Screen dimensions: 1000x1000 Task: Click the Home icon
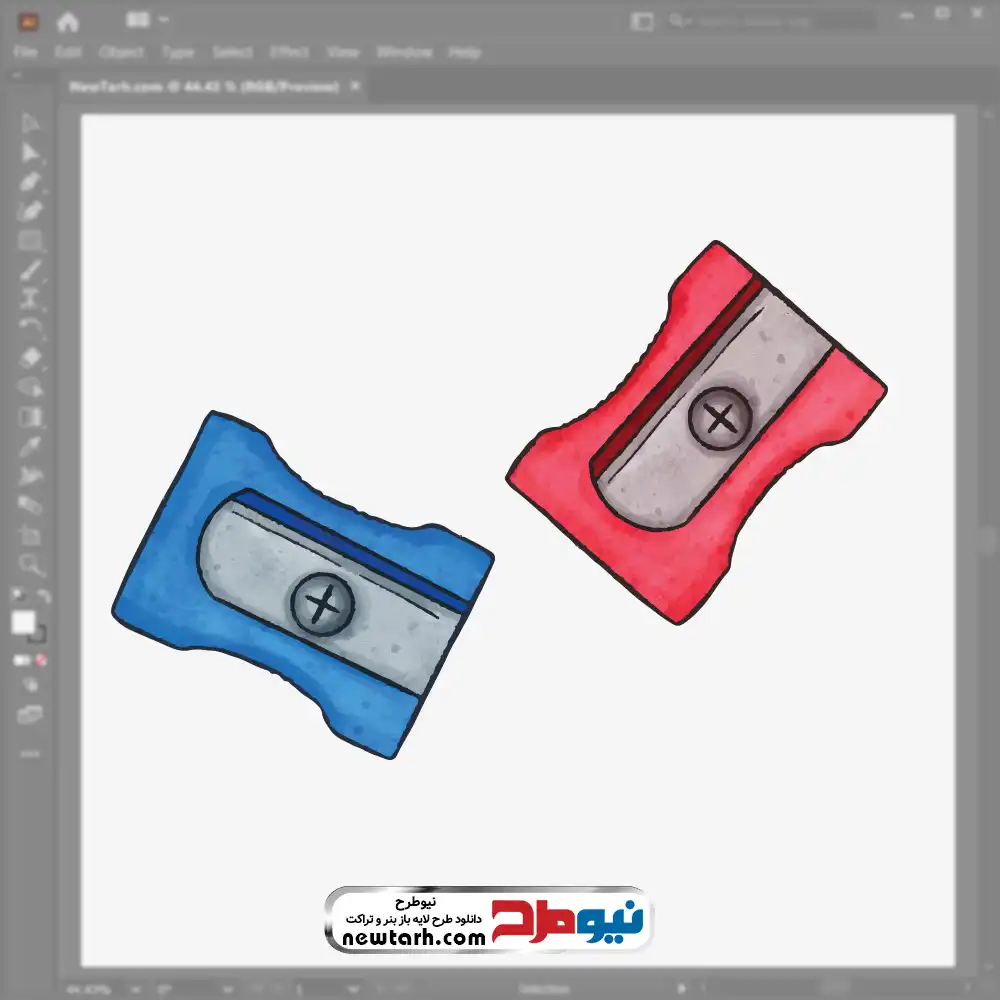(68, 21)
